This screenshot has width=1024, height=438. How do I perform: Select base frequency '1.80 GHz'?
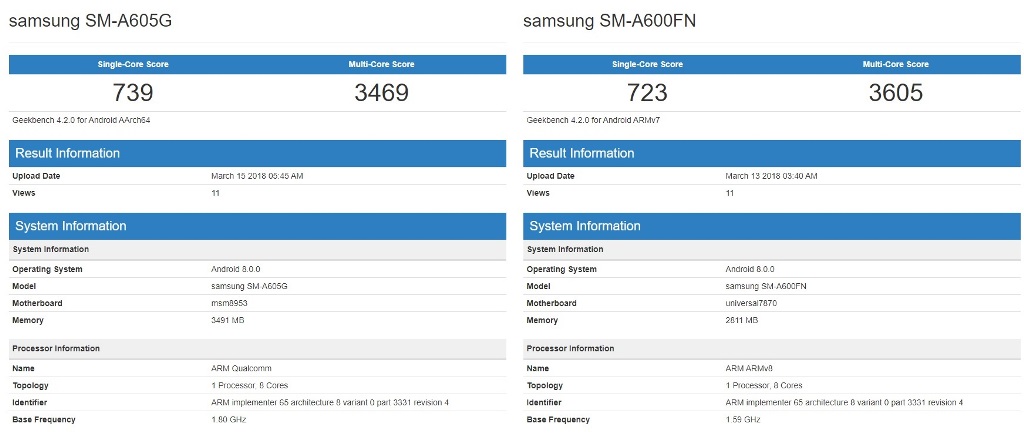click(x=229, y=420)
